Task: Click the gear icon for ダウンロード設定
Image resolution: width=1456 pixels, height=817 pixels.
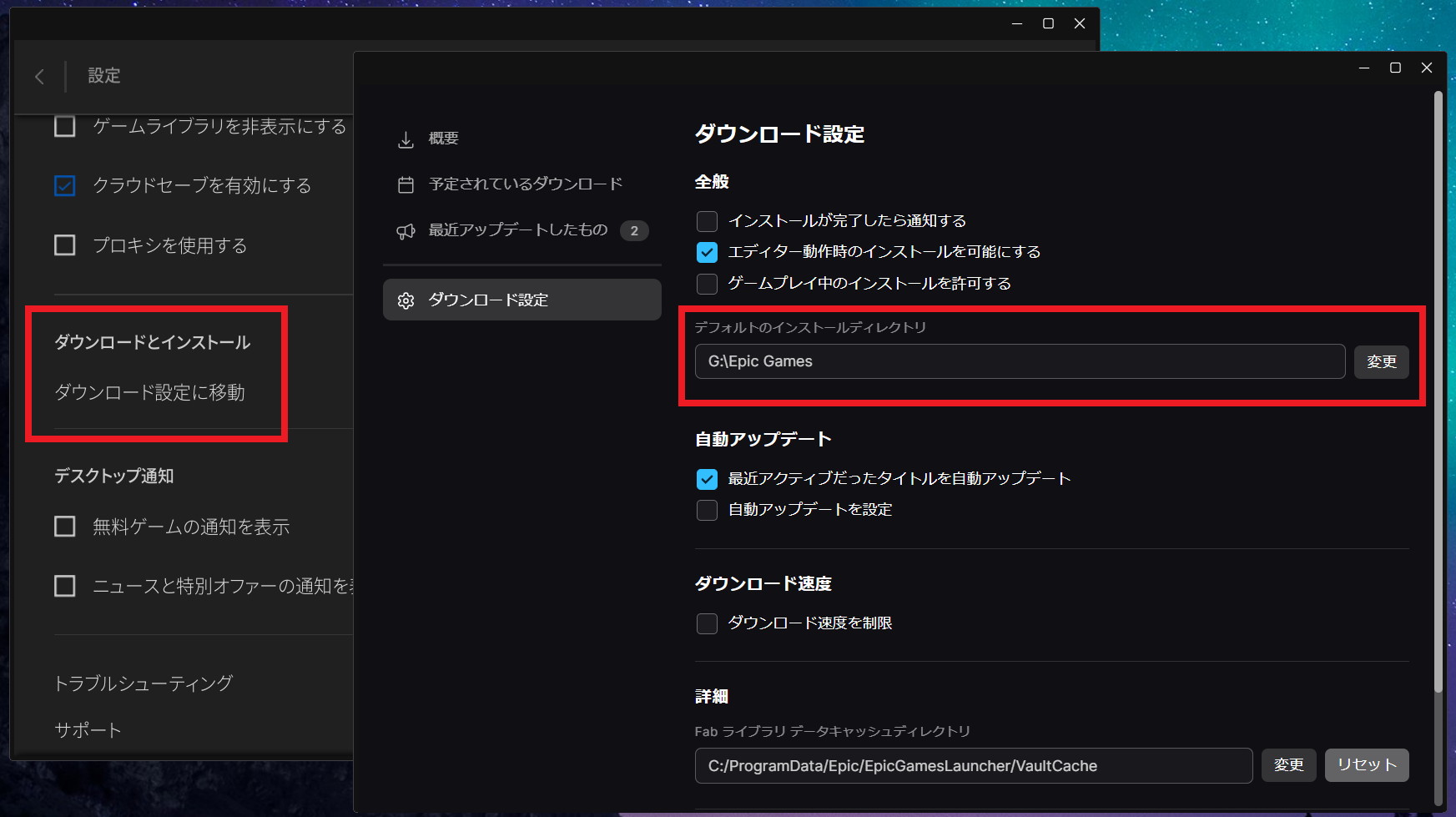Action: [x=406, y=300]
